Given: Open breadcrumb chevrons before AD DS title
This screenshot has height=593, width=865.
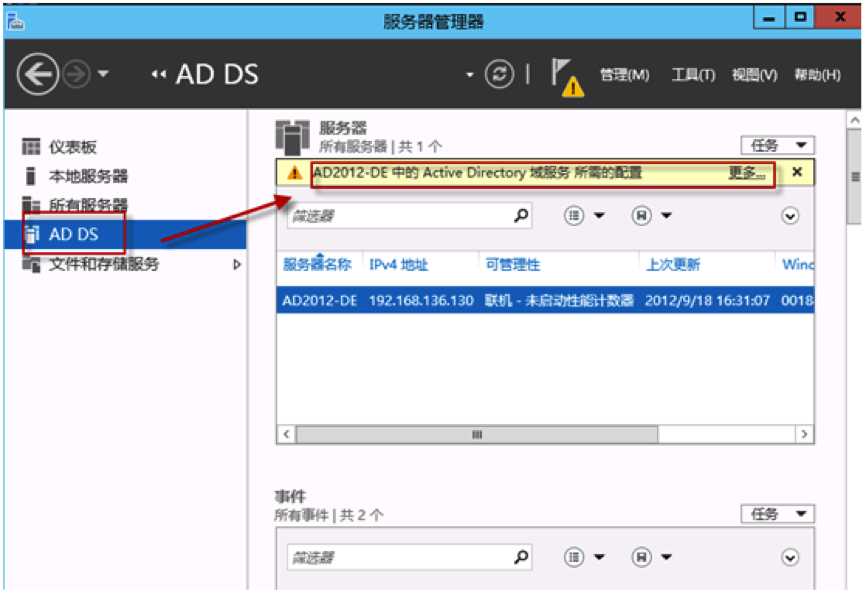Looking at the screenshot, I should tap(158, 74).
